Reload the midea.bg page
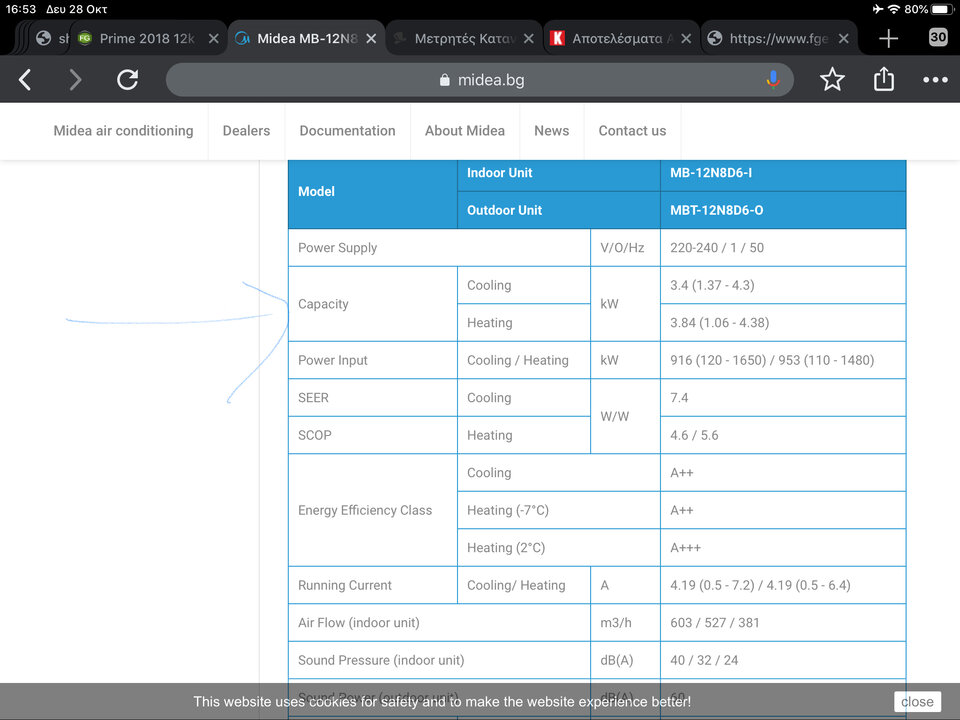The width and height of the screenshot is (960, 720). tap(127, 80)
